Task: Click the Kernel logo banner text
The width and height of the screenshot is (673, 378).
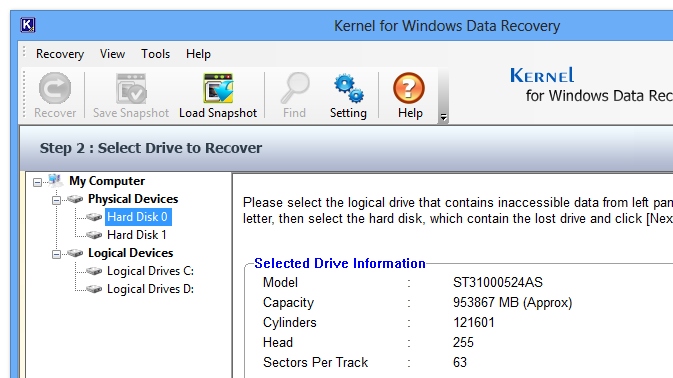Action: click(542, 76)
